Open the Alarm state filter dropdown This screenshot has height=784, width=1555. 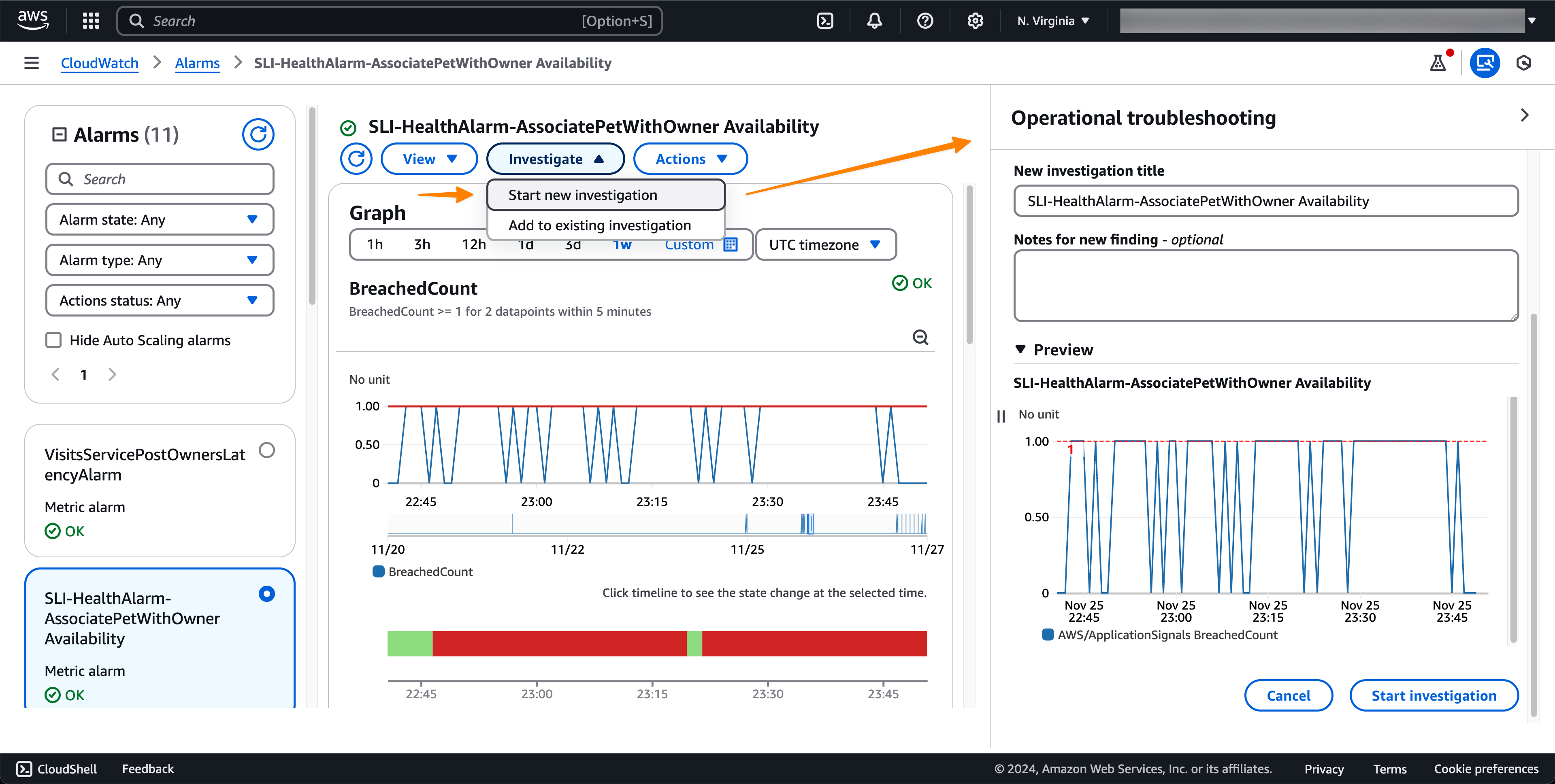coord(160,220)
